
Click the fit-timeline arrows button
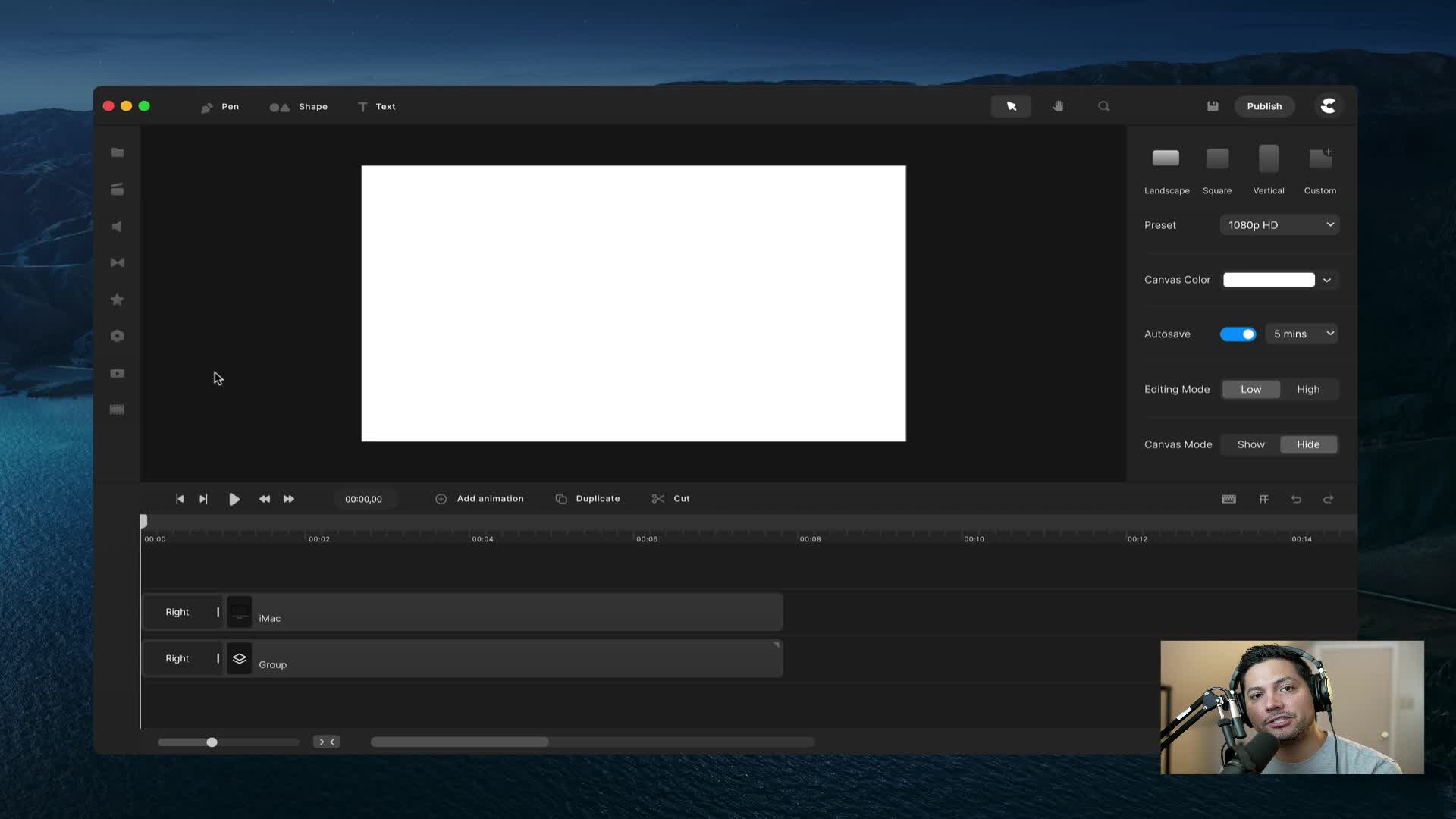pos(327,742)
